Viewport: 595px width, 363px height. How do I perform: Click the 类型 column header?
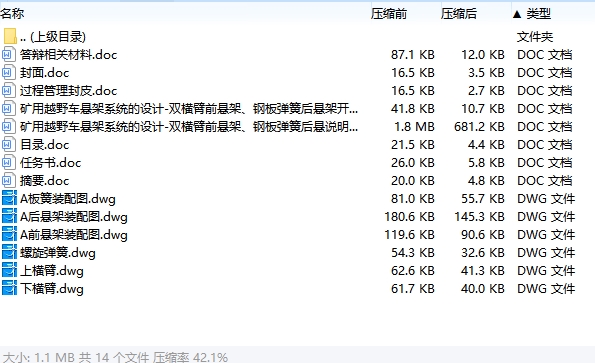(x=538, y=14)
